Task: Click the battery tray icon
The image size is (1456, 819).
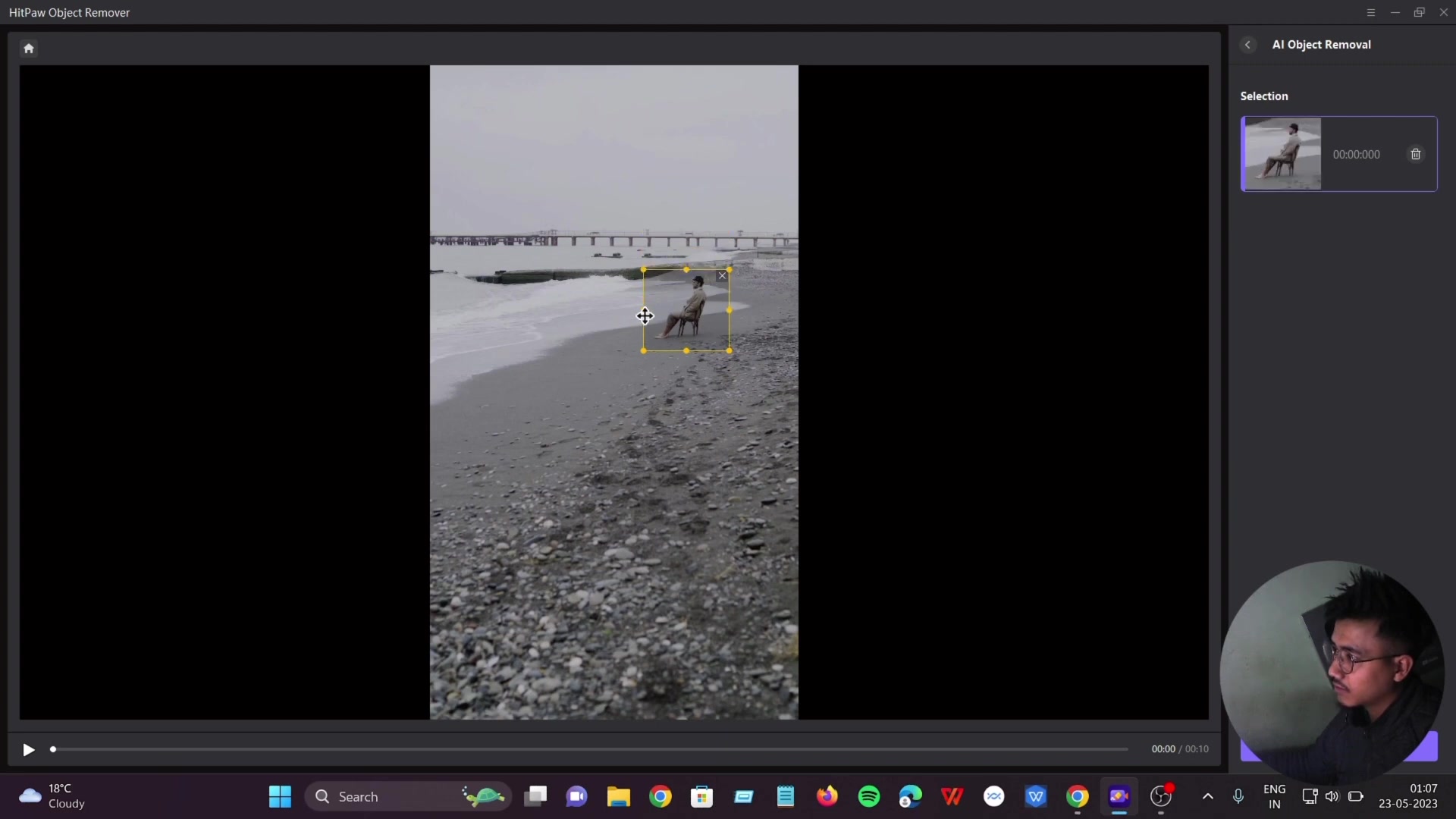Action: point(1356,796)
